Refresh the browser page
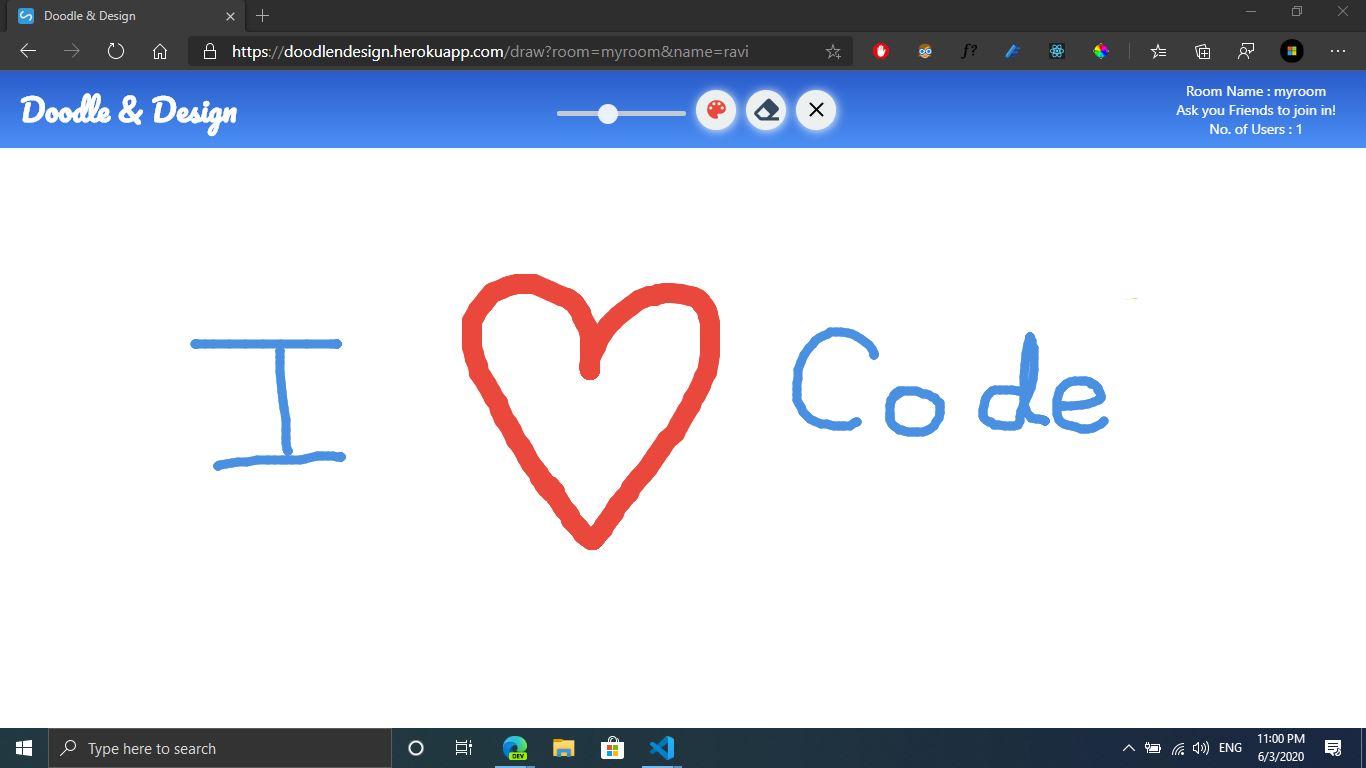 pos(116,51)
